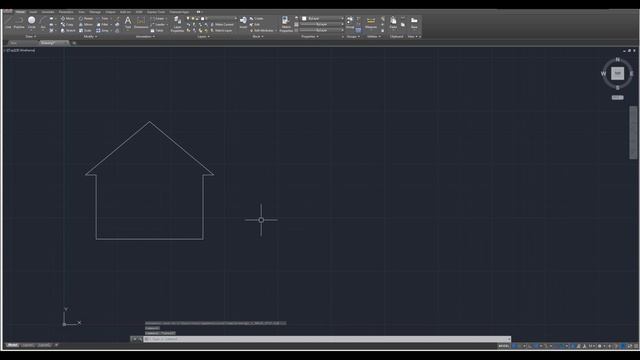Click the navigation bar on right edge
This screenshot has width=640, height=360.
[633, 133]
